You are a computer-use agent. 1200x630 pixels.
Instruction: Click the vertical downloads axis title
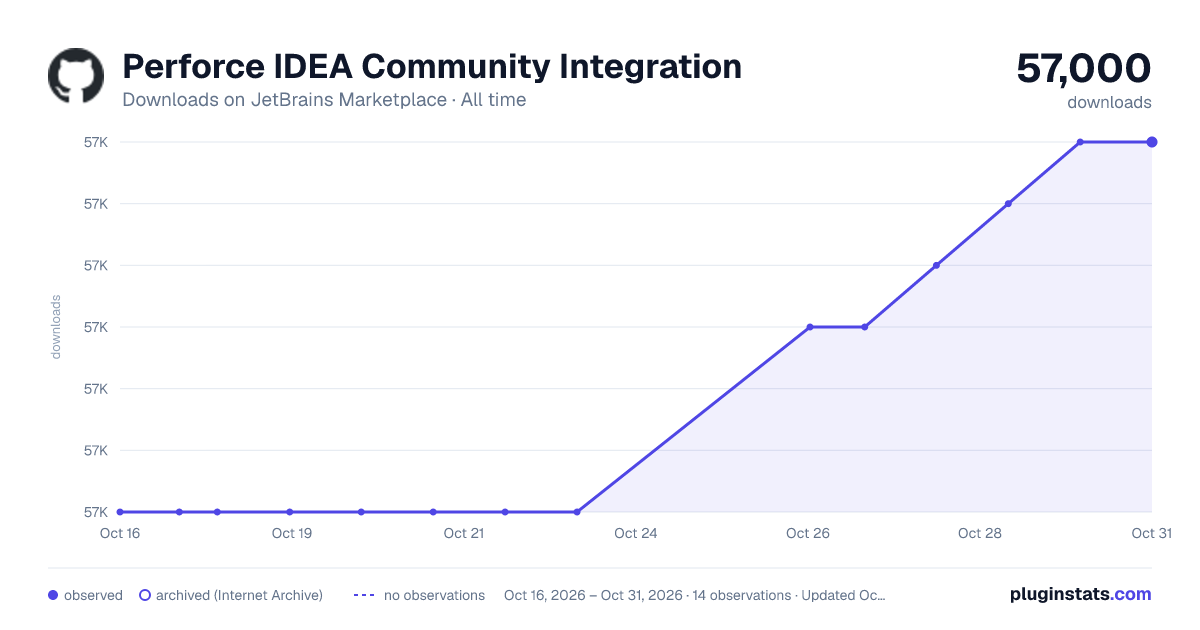(56, 327)
